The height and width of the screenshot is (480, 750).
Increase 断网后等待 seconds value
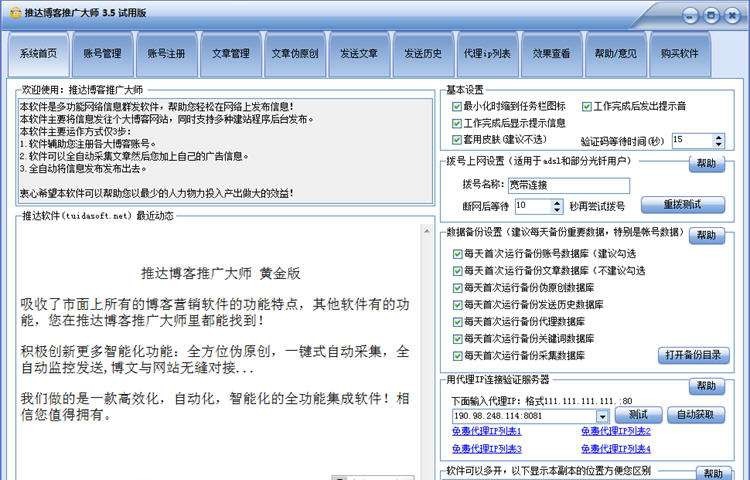(x=557, y=203)
